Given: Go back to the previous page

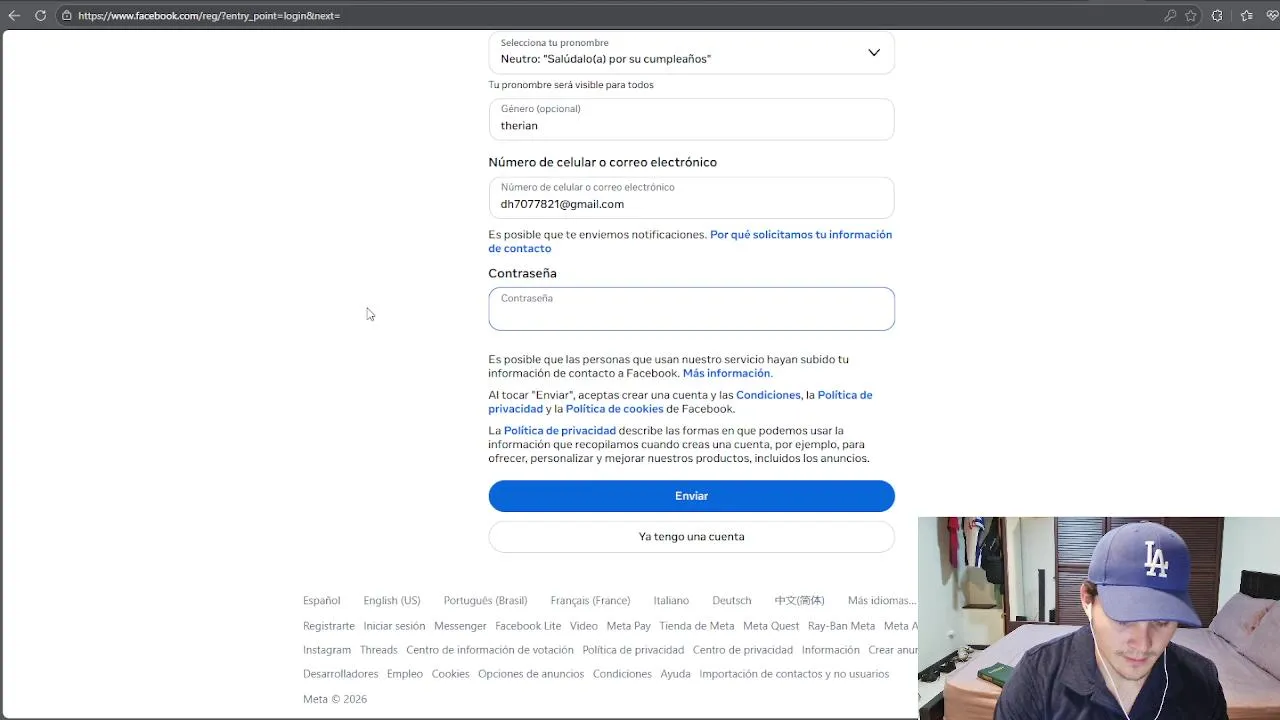Looking at the screenshot, I should pyautogui.click(x=14, y=15).
